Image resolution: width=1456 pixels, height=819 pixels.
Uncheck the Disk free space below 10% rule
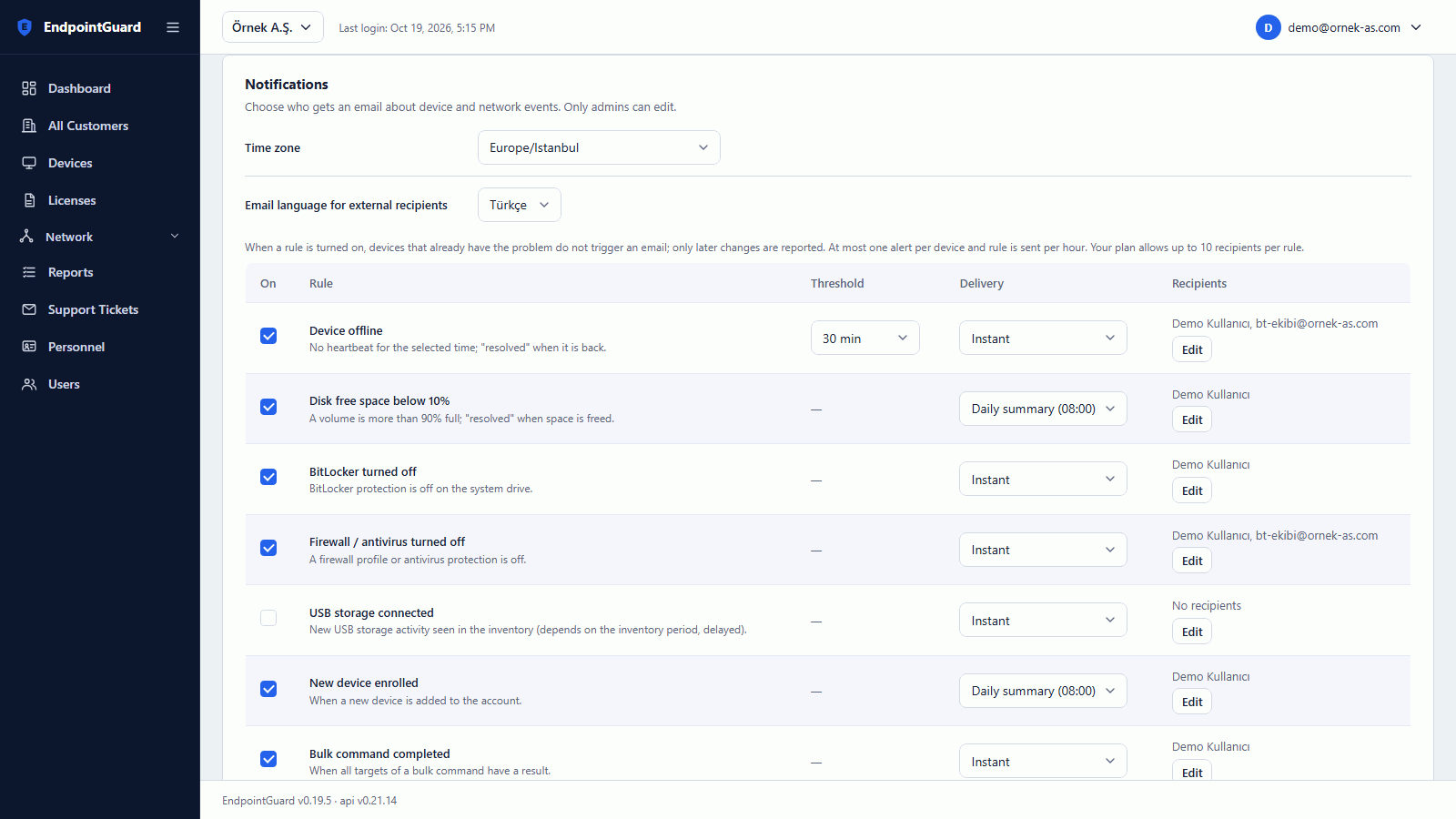tap(268, 407)
